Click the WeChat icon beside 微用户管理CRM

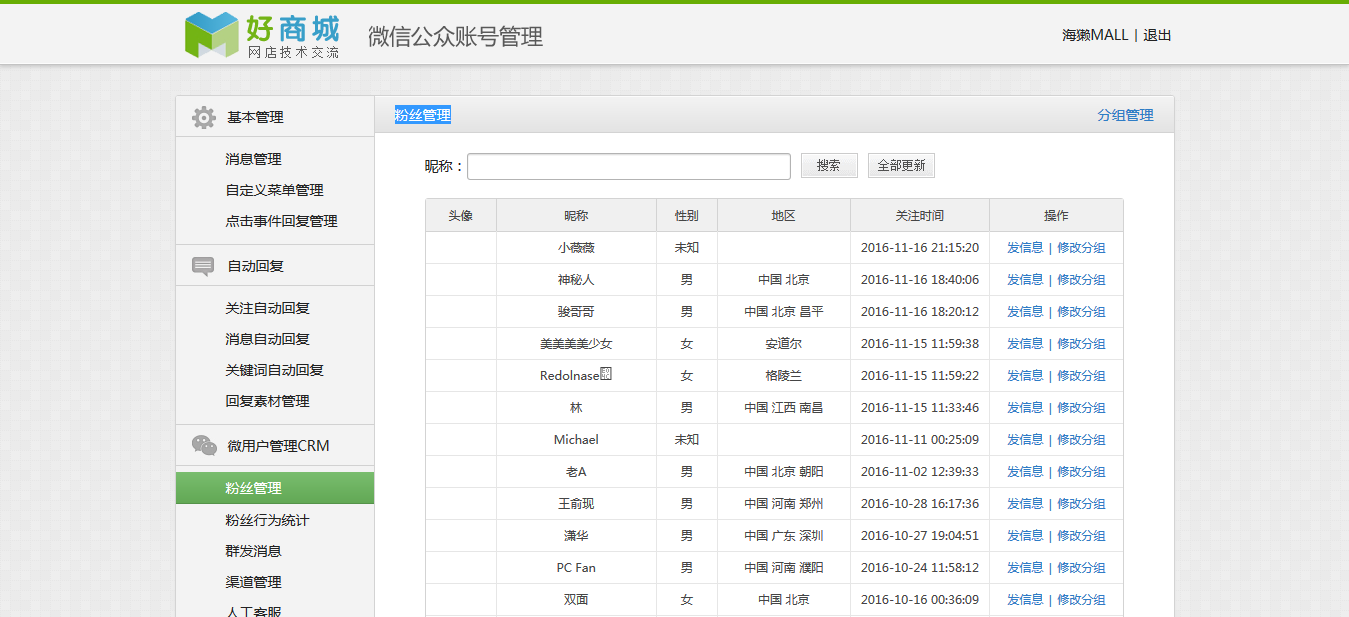[204, 446]
